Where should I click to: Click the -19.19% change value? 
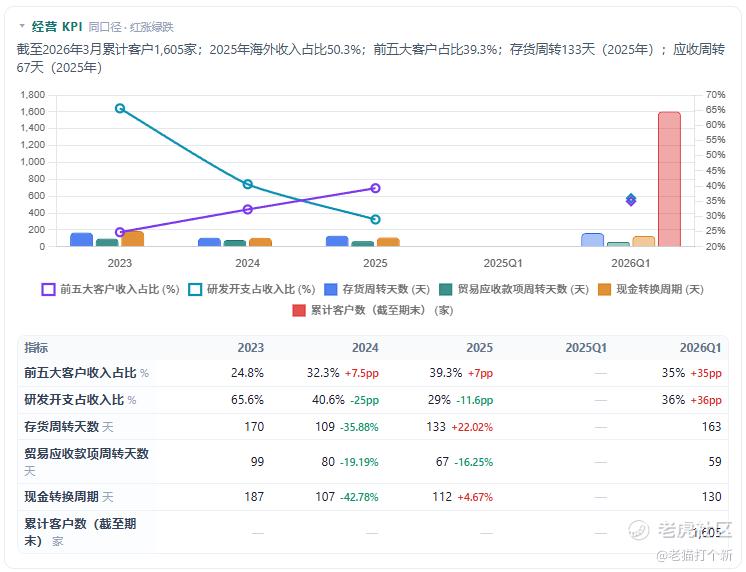tap(359, 462)
